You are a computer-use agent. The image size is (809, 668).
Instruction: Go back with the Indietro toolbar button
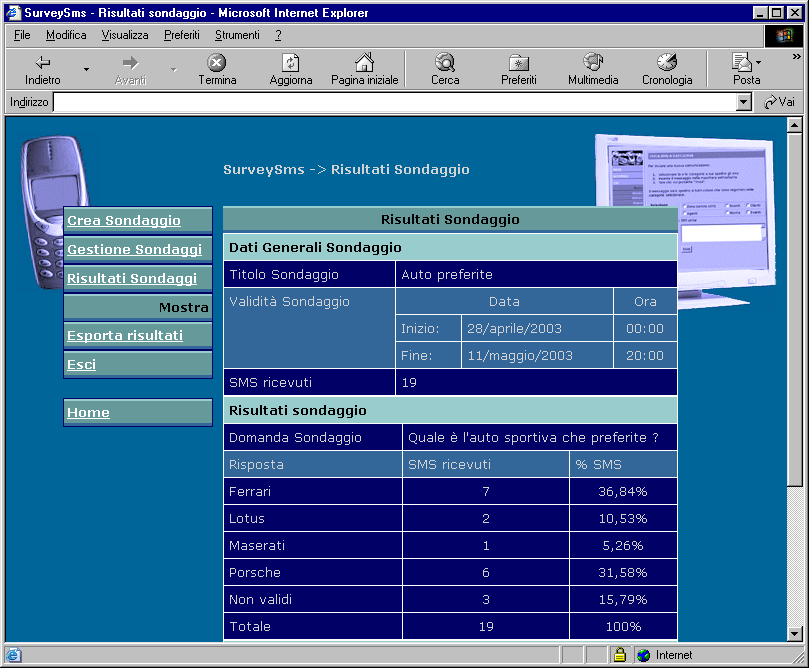click(x=42, y=70)
